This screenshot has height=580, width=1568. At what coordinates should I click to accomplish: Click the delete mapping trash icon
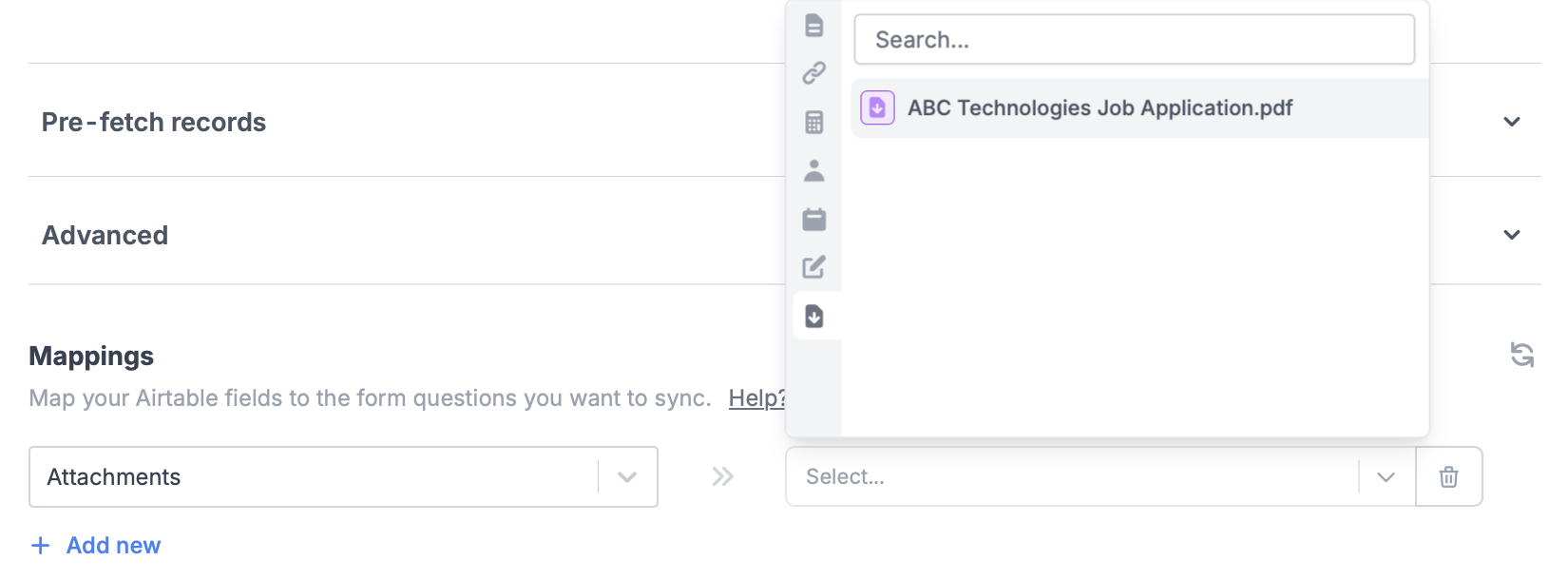pyautogui.click(x=1448, y=476)
